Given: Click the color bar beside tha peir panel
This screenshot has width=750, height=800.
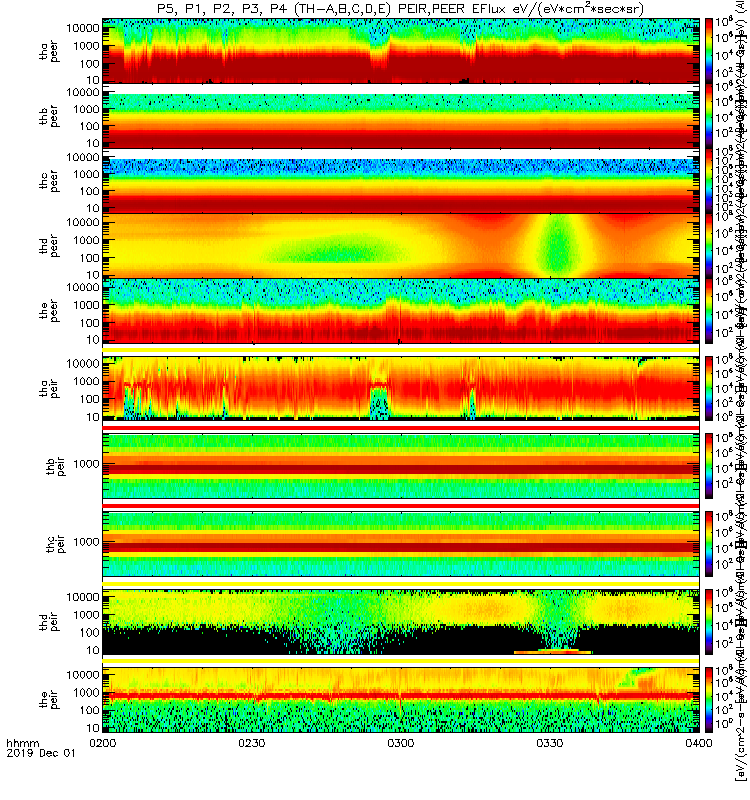Looking at the screenshot, I should click(709, 388).
